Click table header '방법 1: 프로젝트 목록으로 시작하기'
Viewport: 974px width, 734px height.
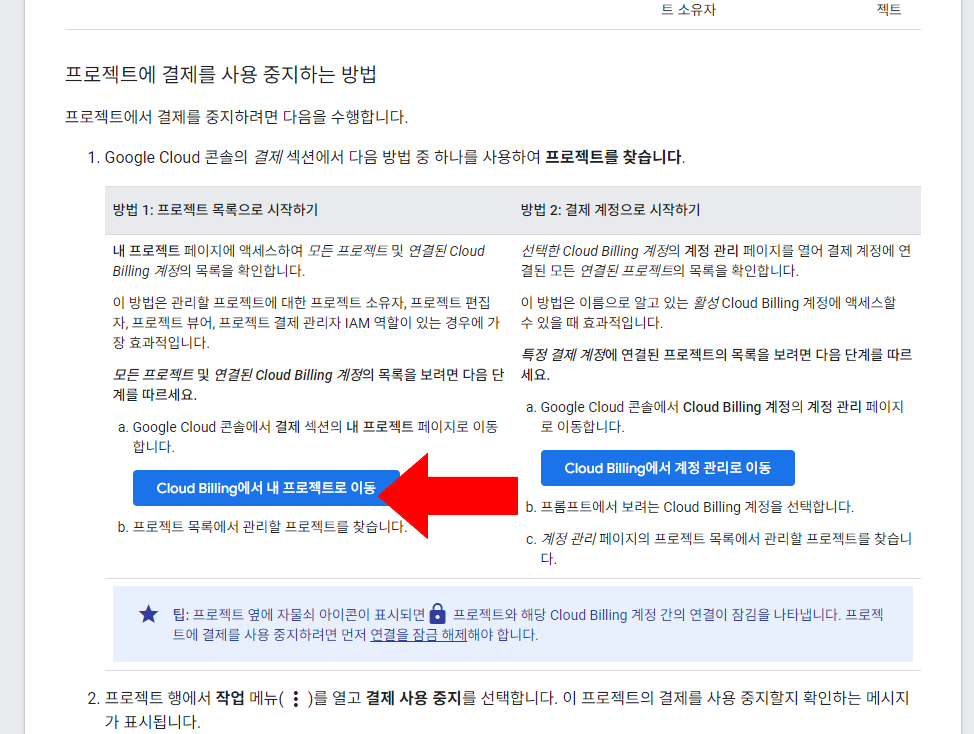click(215, 210)
